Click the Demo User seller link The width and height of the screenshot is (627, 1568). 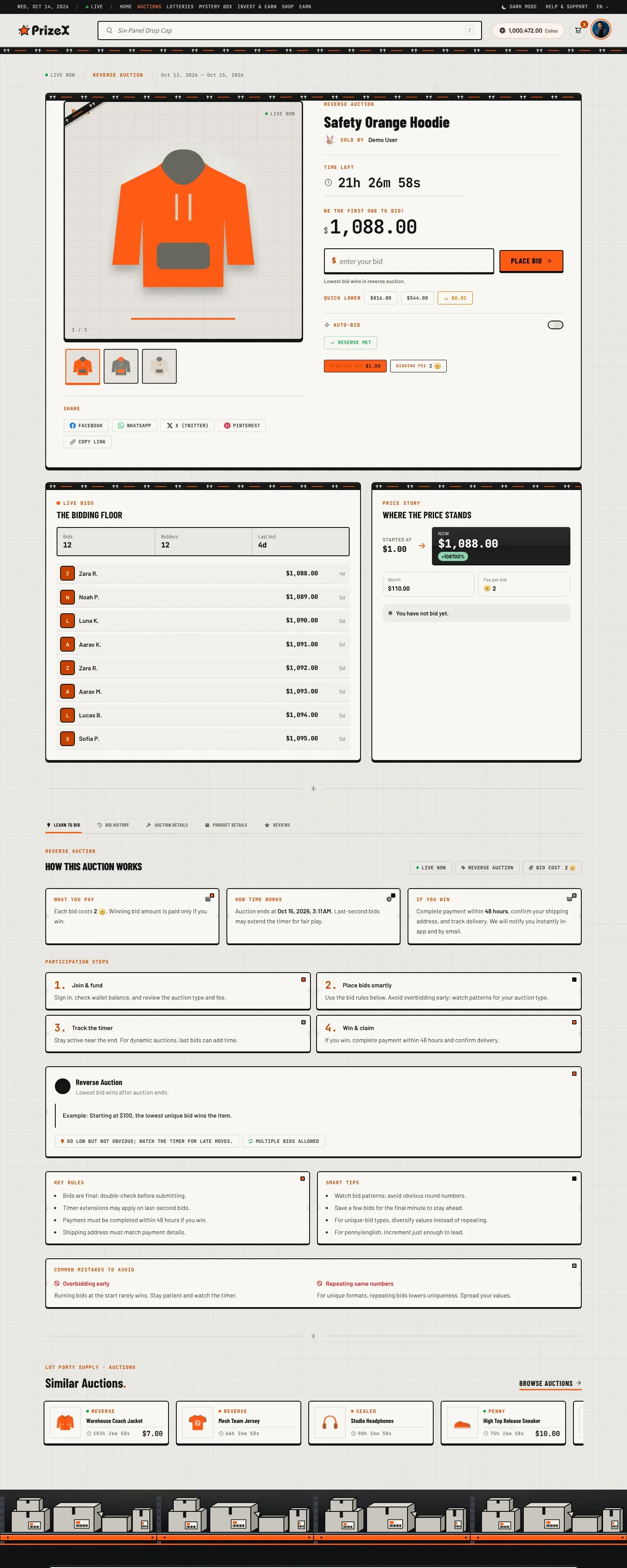(382, 140)
